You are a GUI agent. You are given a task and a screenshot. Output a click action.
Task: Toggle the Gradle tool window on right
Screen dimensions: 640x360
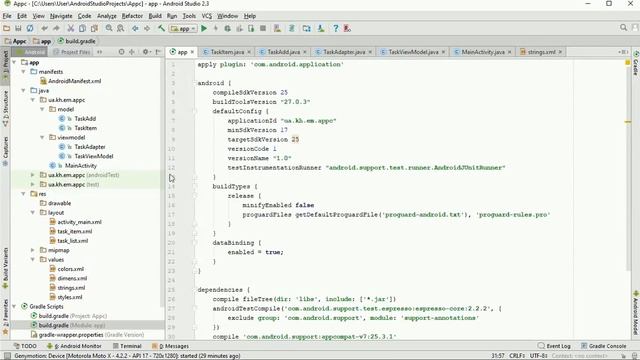click(x=636, y=63)
